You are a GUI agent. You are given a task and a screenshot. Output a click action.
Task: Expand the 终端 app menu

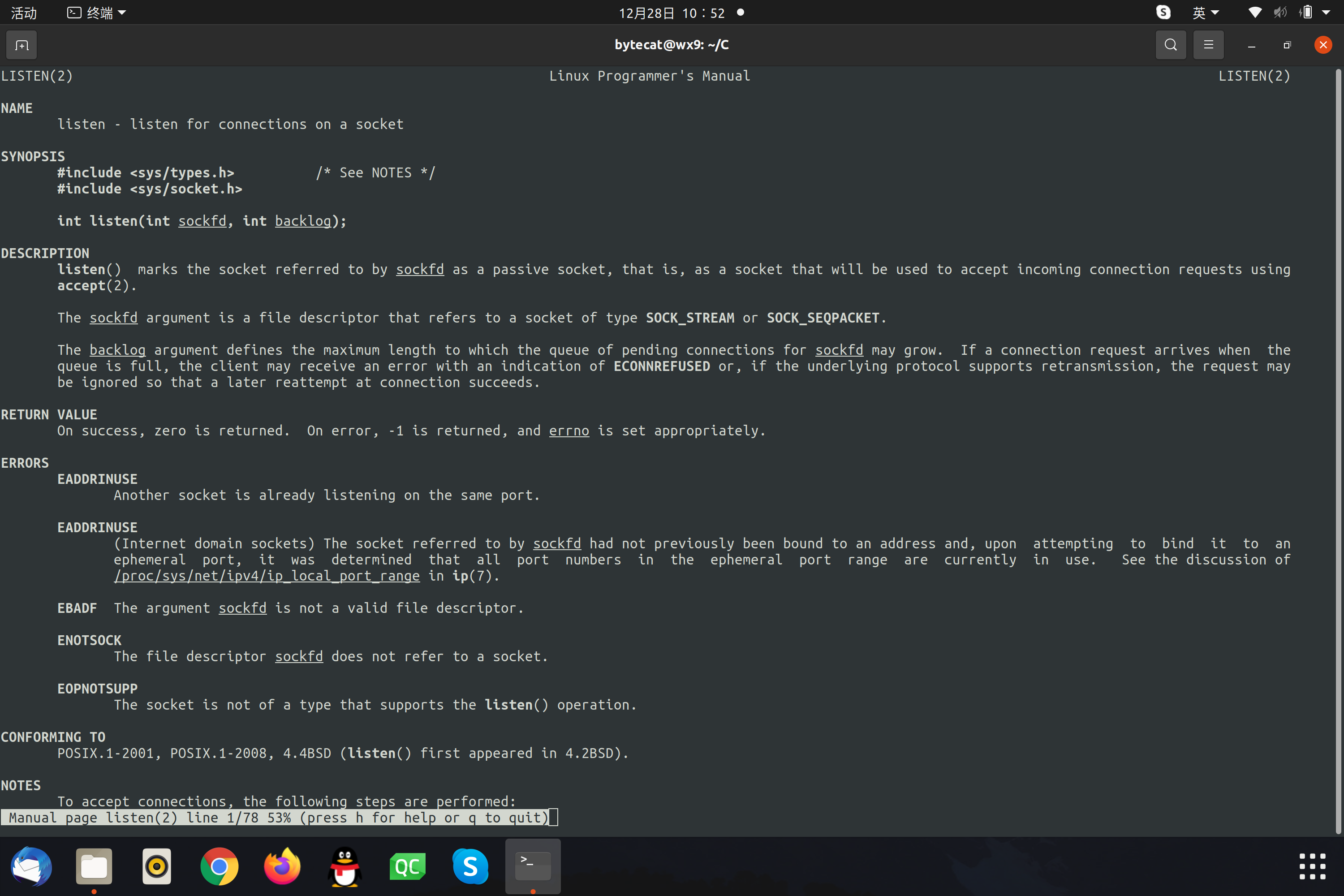tap(97, 13)
